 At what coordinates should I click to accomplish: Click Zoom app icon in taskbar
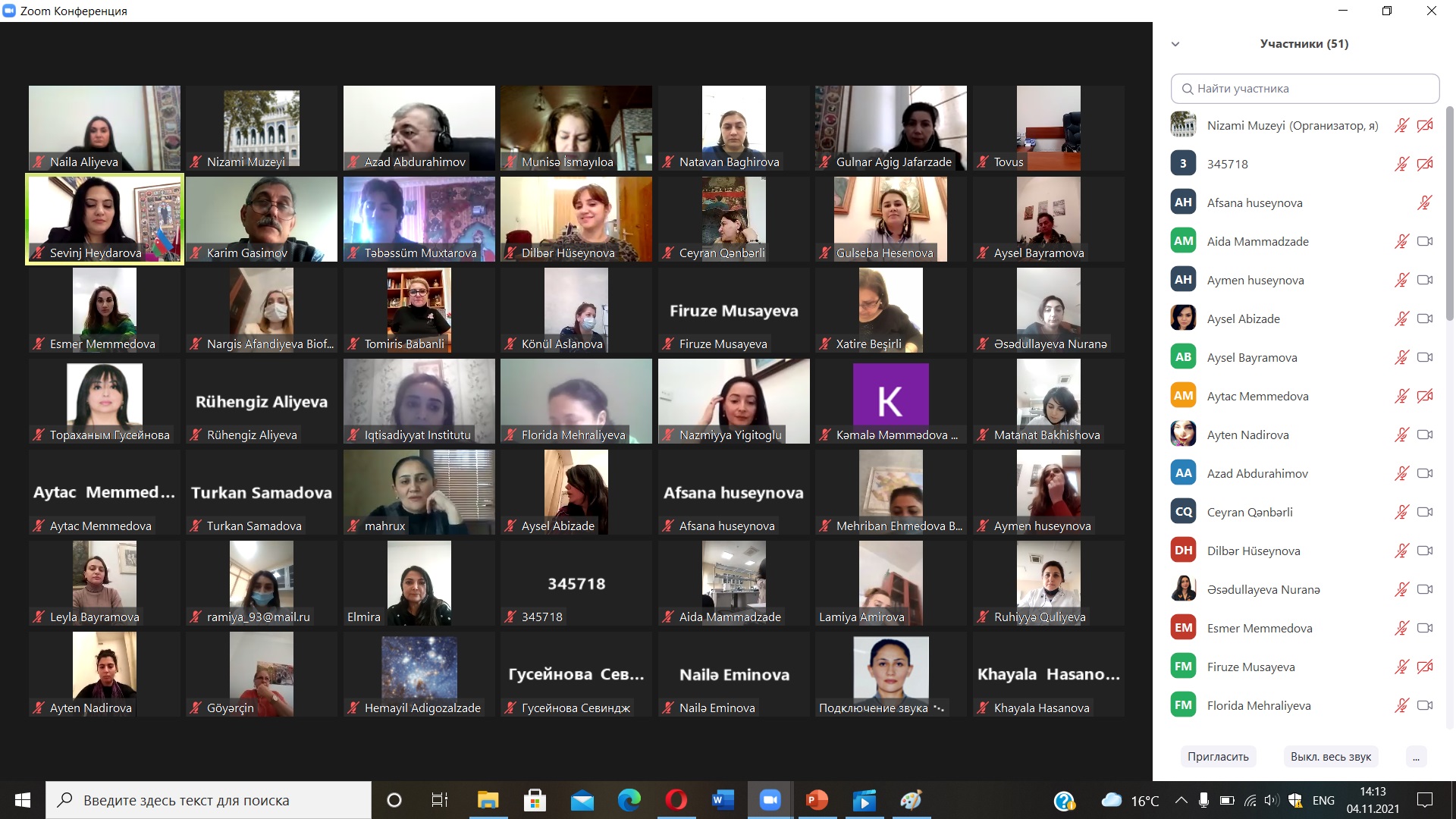[770, 800]
